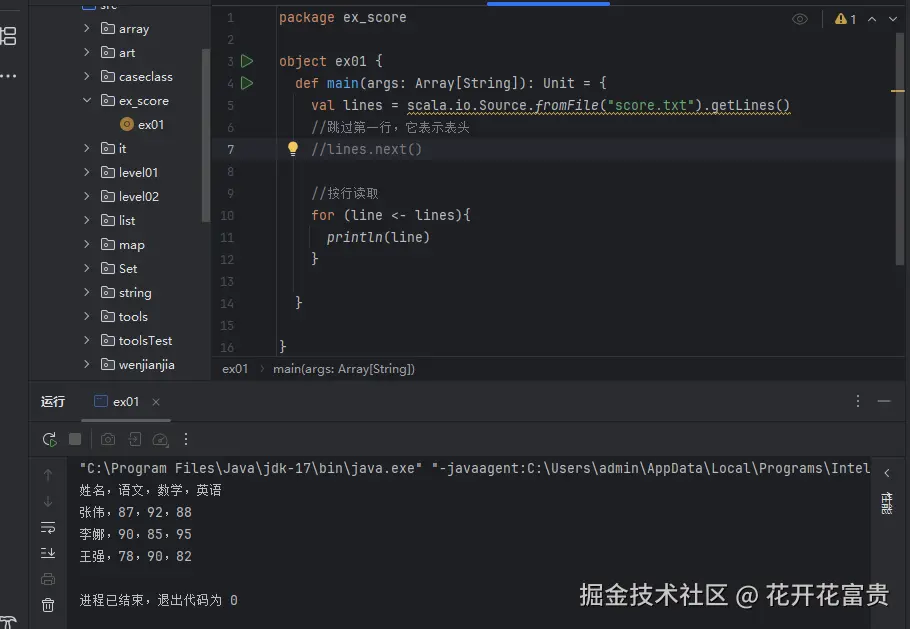Print the console output

[48, 579]
